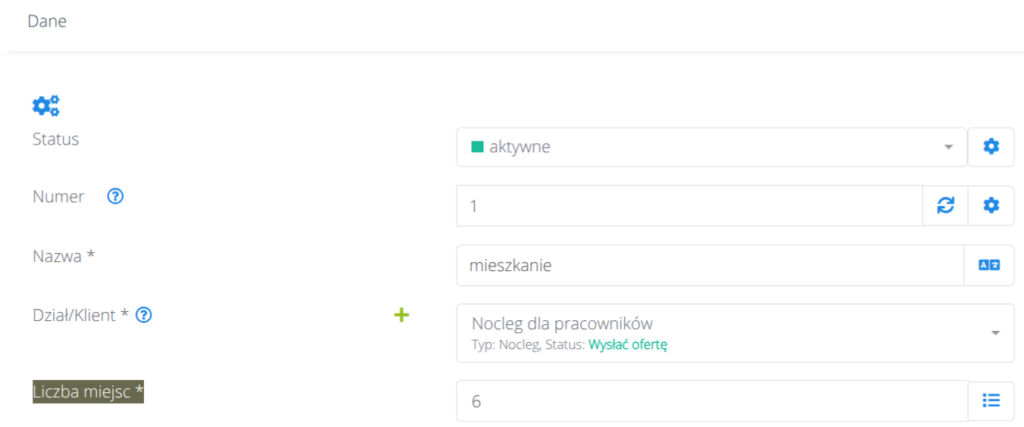Select the Dane tab header
The image size is (1024, 427).
click(47, 20)
